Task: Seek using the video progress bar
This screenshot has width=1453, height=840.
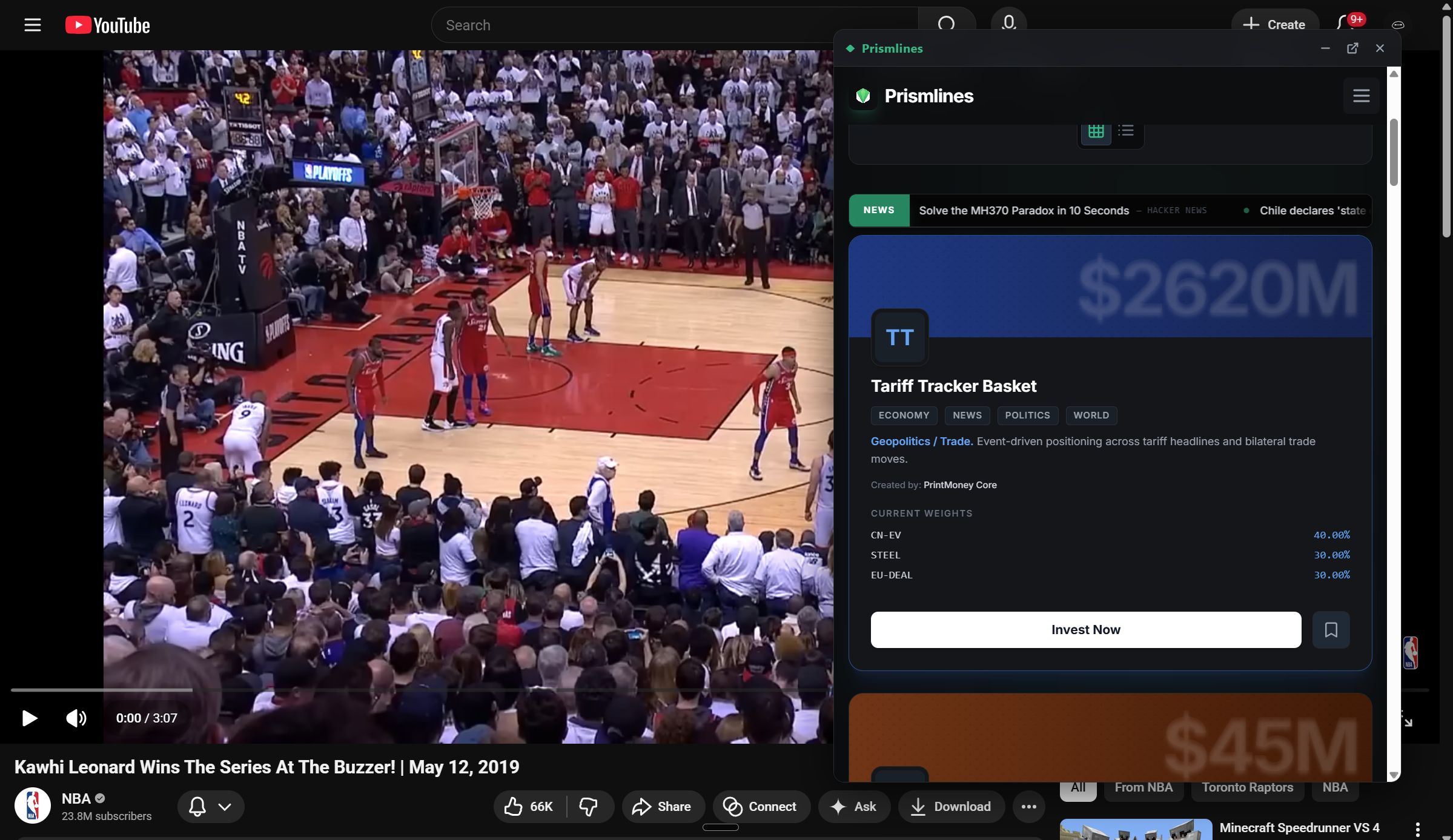Action: coord(424,690)
